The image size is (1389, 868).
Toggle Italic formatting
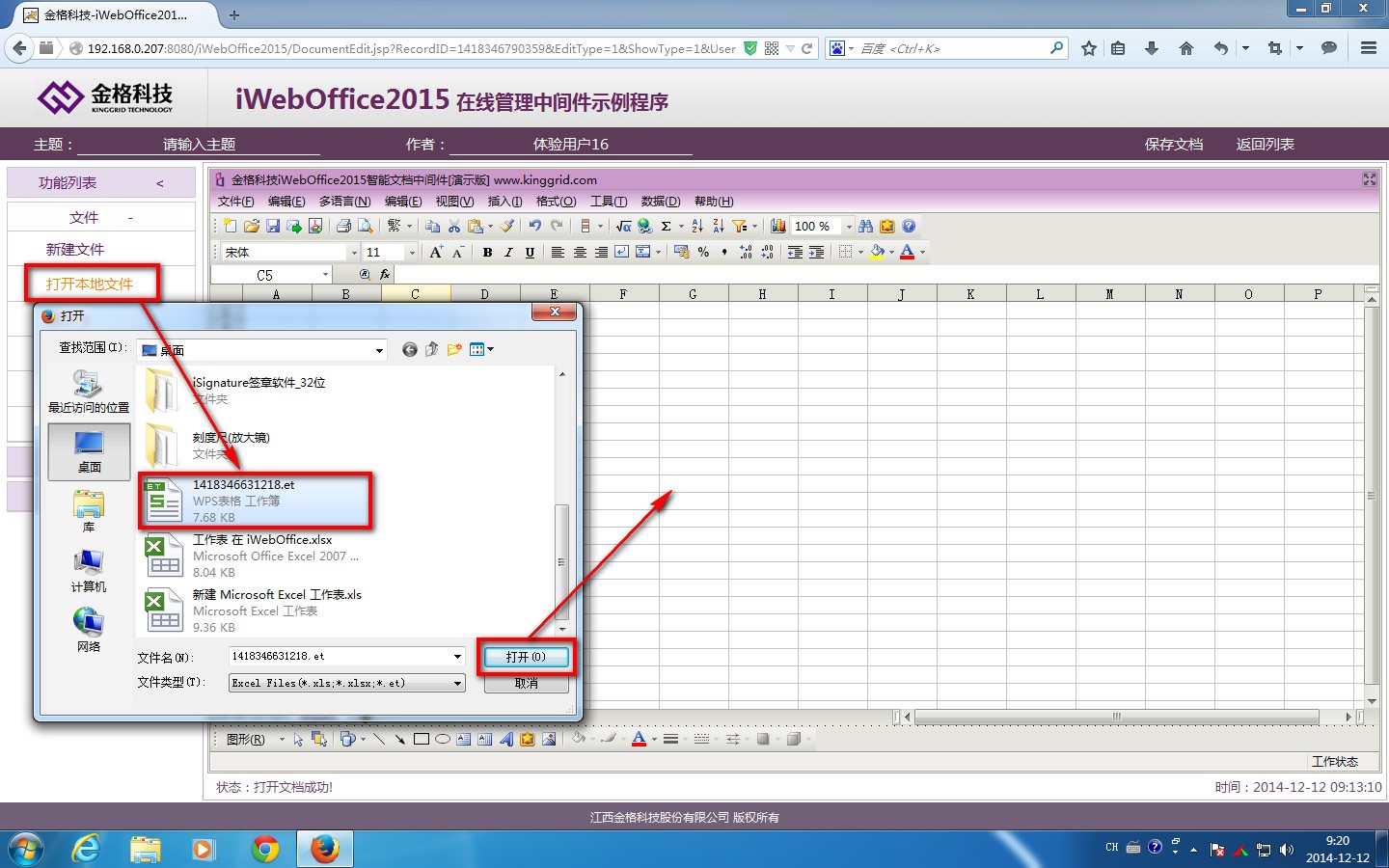[508, 252]
